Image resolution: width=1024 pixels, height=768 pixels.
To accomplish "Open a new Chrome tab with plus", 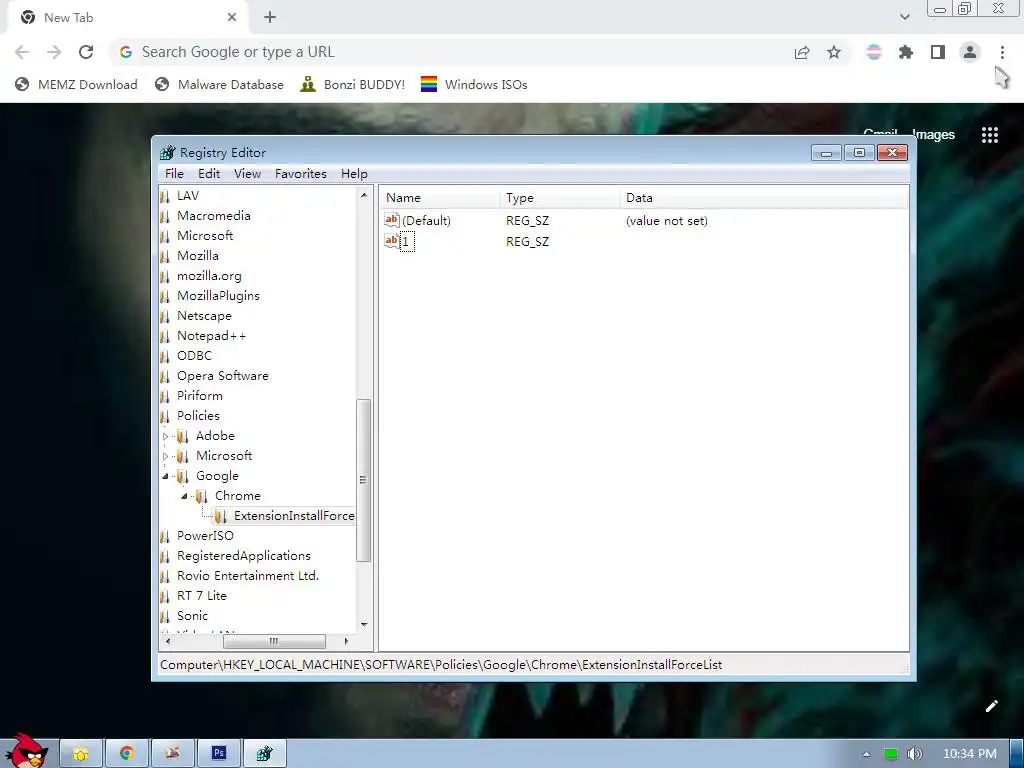I will [270, 18].
